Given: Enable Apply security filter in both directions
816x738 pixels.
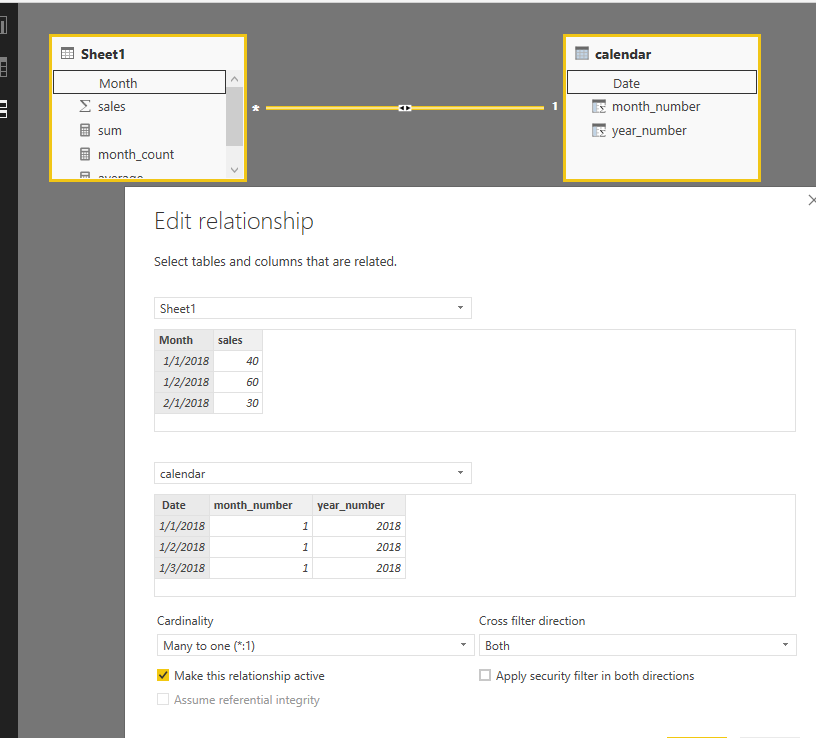Looking at the screenshot, I should coord(484,675).
